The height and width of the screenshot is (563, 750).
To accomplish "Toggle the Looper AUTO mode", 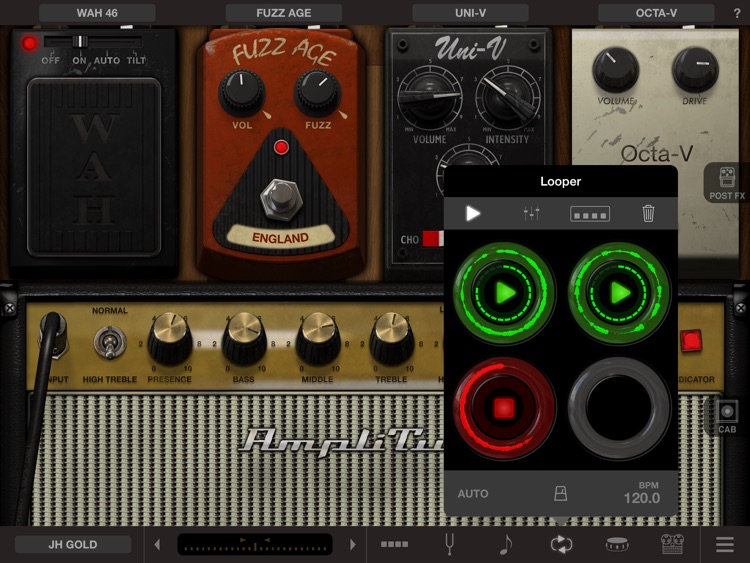I will pos(473,494).
